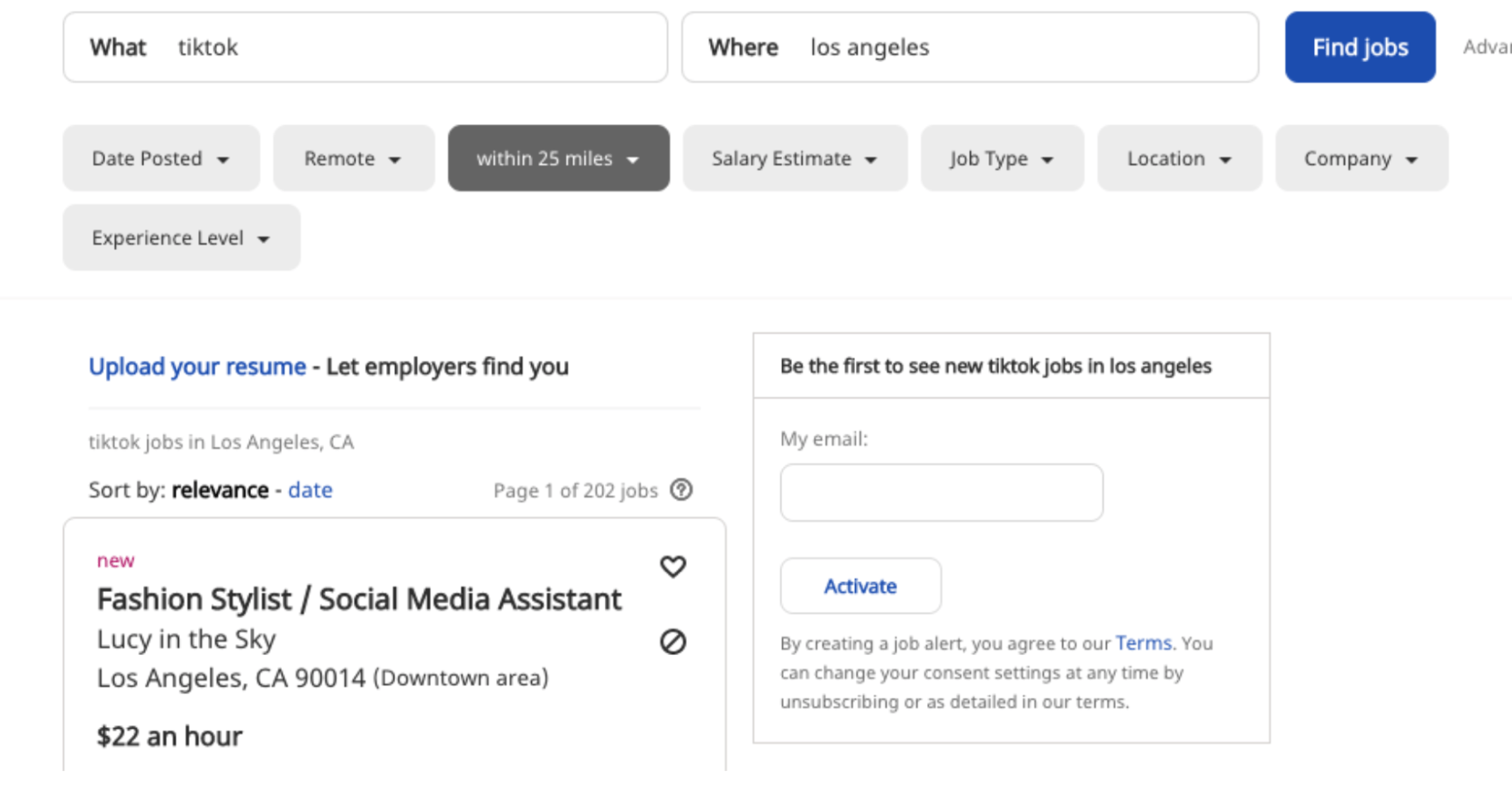Select company name Lucy in the Sky
1512x790 pixels.
coord(186,639)
